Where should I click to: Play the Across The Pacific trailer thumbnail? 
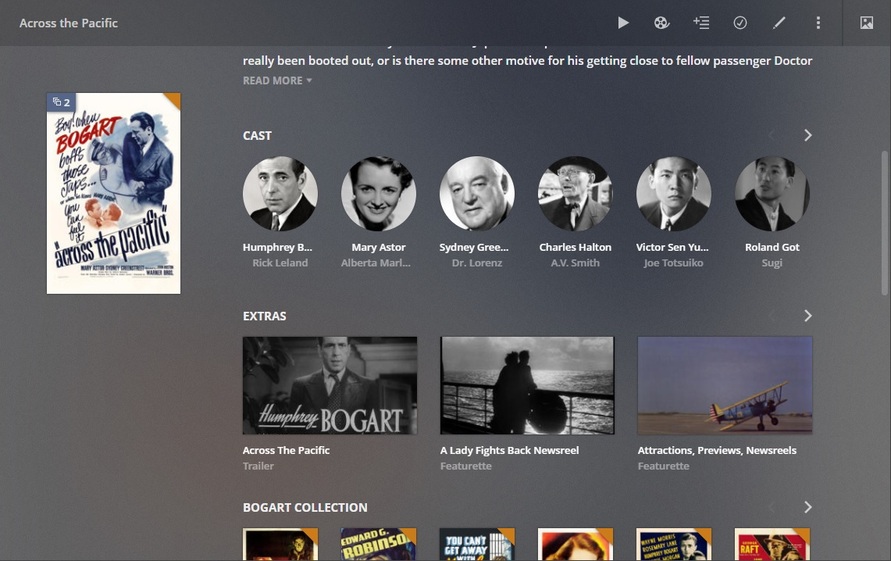pyautogui.click(x=330, y=385)
